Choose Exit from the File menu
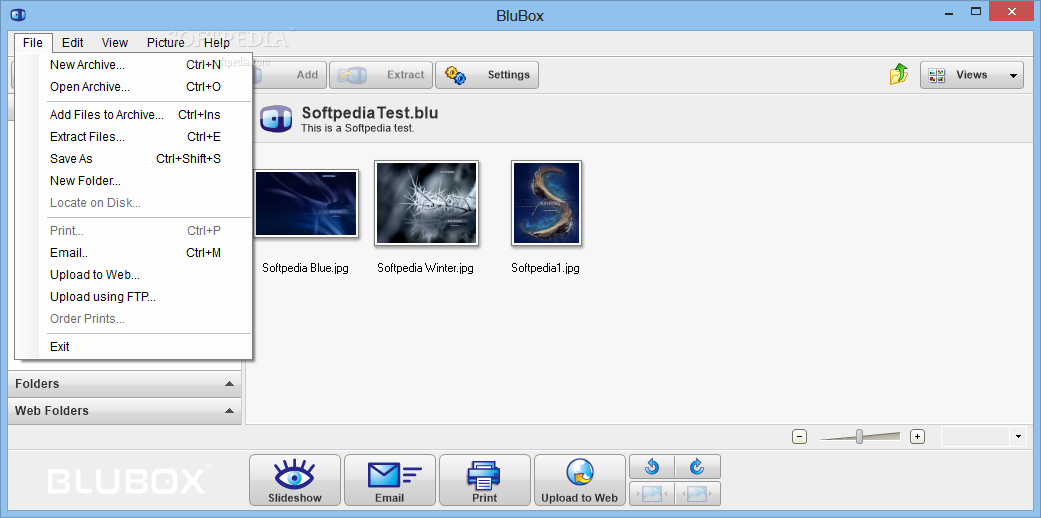The image size is (1041, 518). [x=135, y=347]
